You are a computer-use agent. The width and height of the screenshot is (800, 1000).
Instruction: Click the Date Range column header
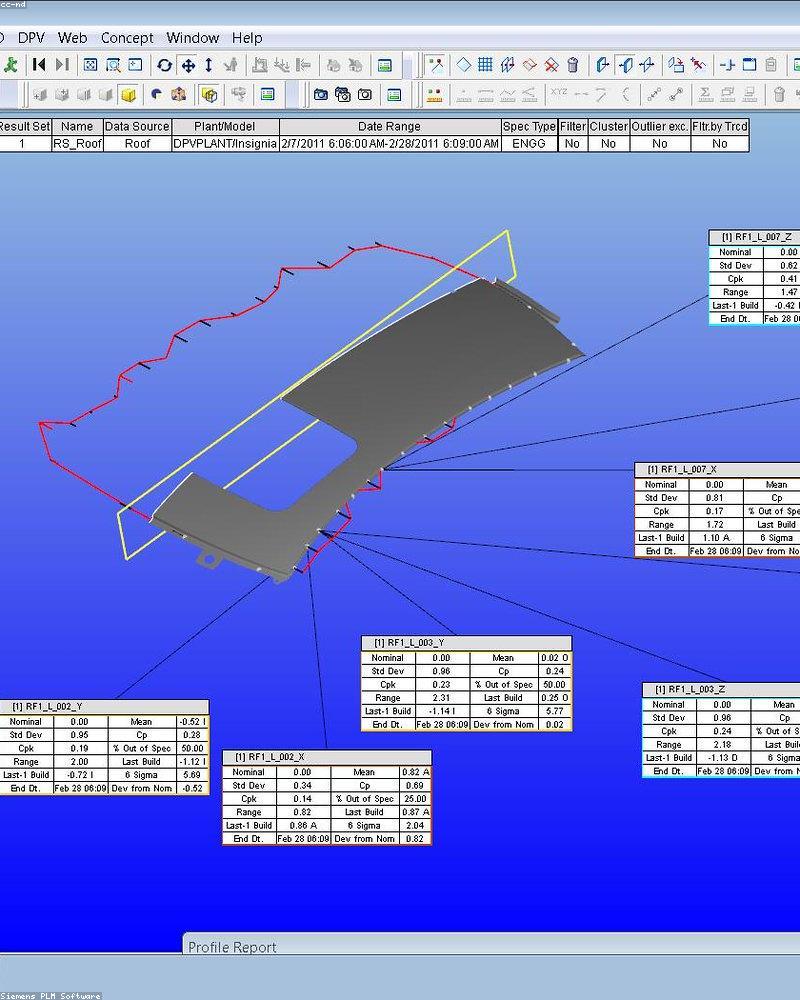click(389, 127)
